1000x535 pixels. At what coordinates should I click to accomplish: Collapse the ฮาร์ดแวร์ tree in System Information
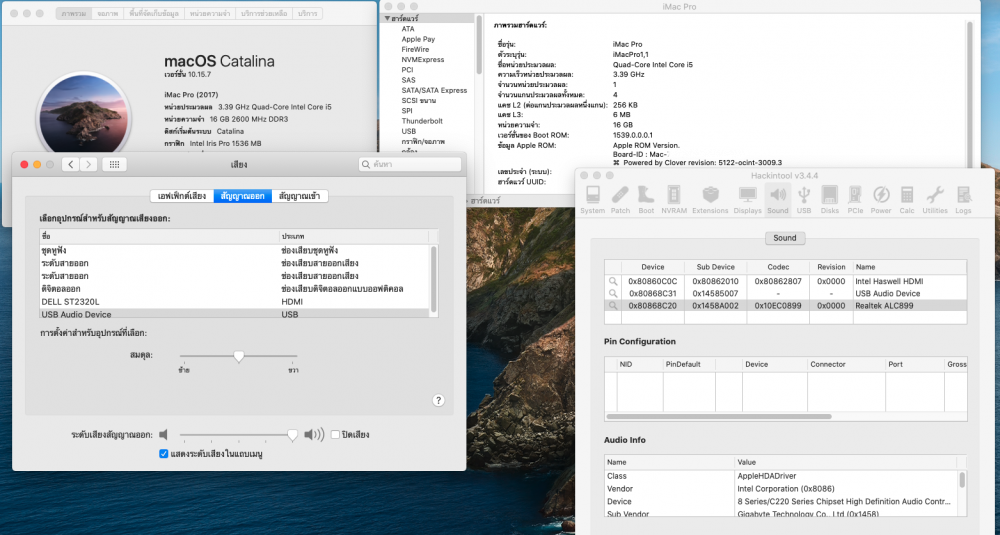tap(387, 18)
